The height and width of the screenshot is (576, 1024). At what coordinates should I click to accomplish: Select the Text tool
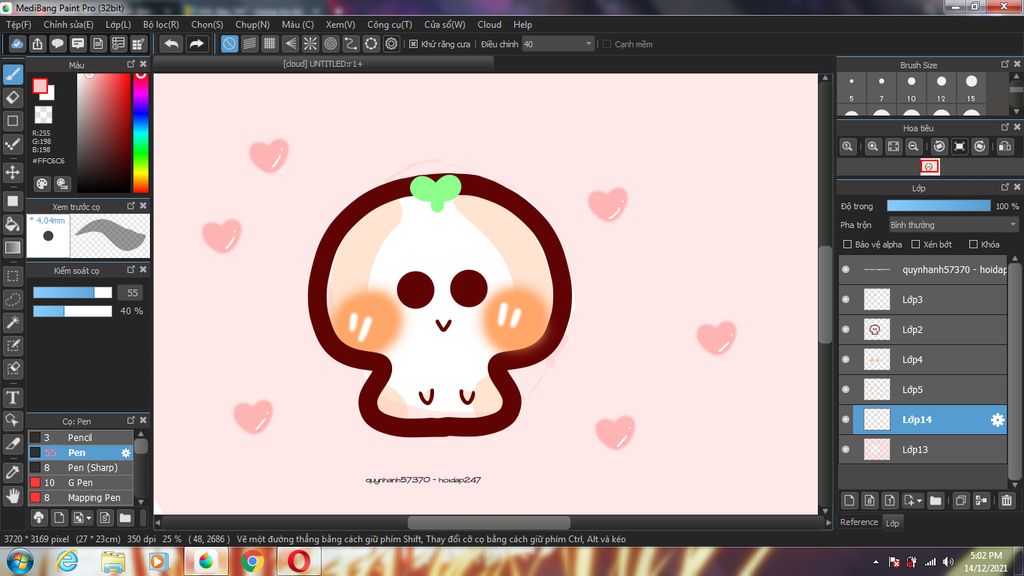pyautogui.click(x=13, y=397)
